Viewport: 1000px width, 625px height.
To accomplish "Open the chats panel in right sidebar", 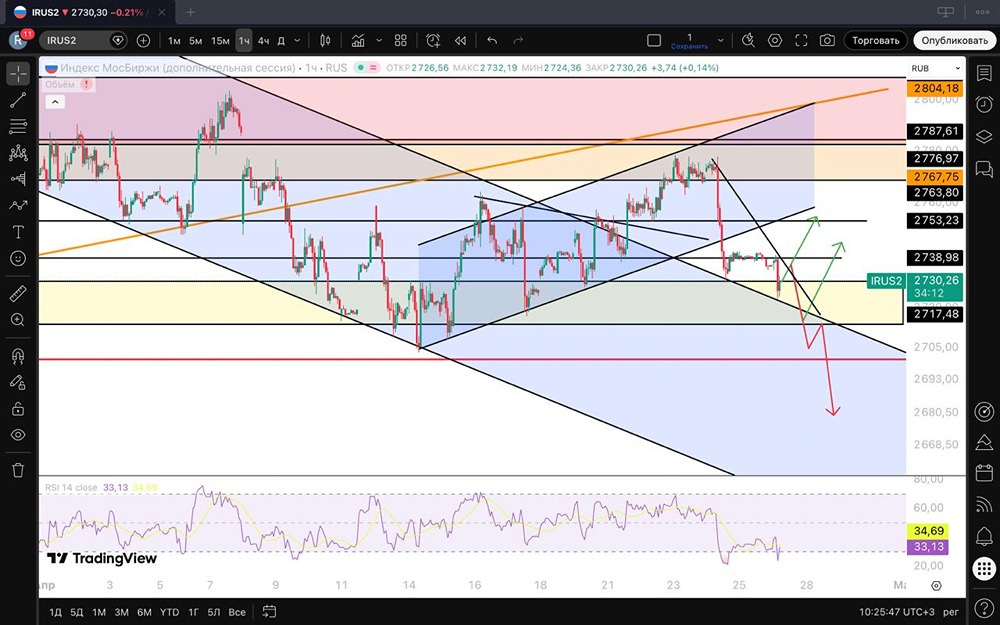I will point(984,168).
